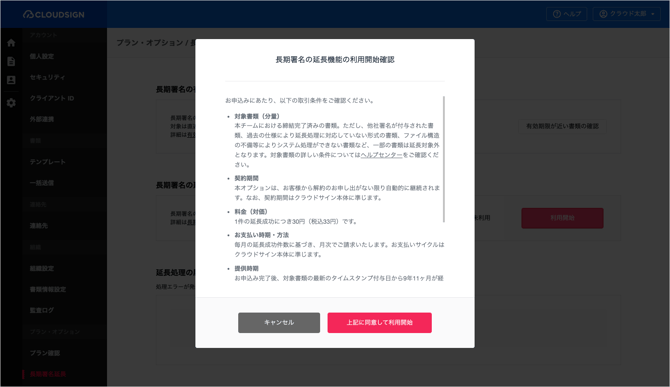Screen dimensions: 670x387
Task: Open the home icon in sidebar
Action: (11, 43)
